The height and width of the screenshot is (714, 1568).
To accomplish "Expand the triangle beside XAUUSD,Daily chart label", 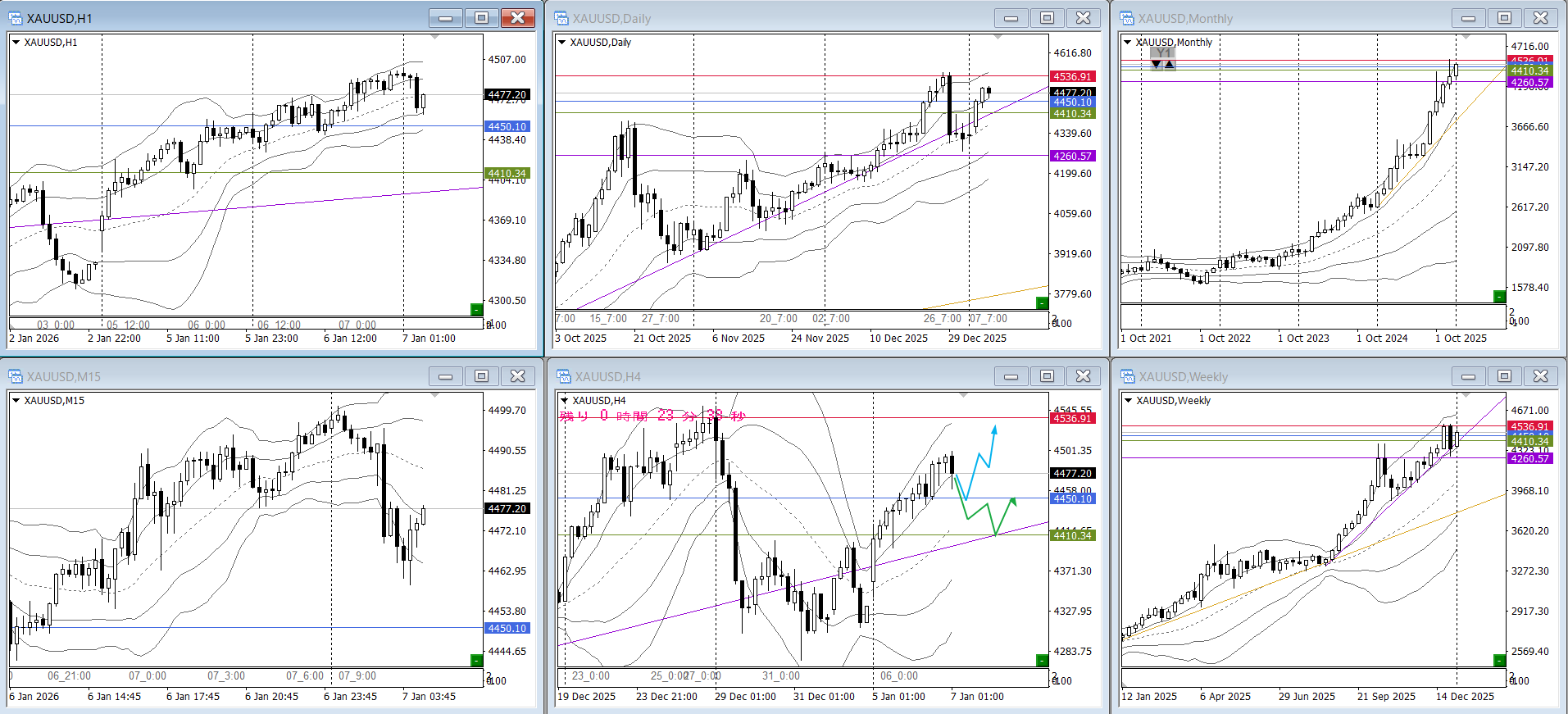I will [561, 43].
